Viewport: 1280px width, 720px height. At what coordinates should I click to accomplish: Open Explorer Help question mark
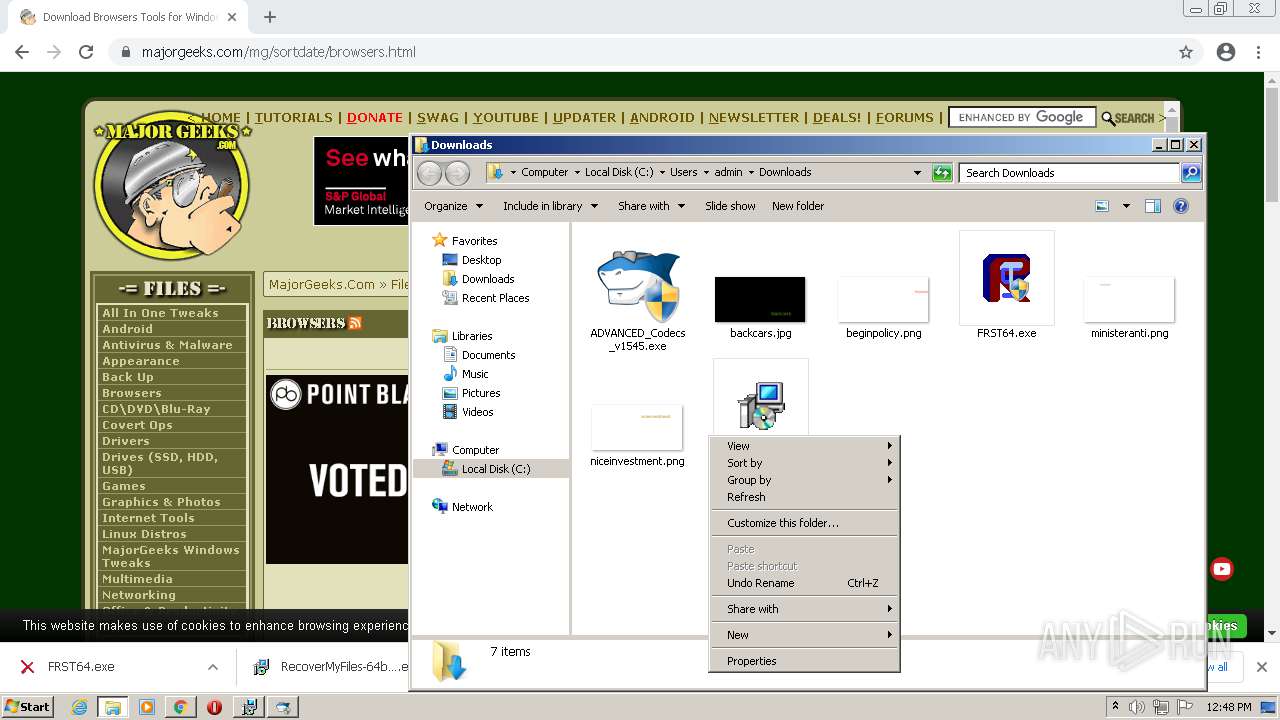point(1181,206)
